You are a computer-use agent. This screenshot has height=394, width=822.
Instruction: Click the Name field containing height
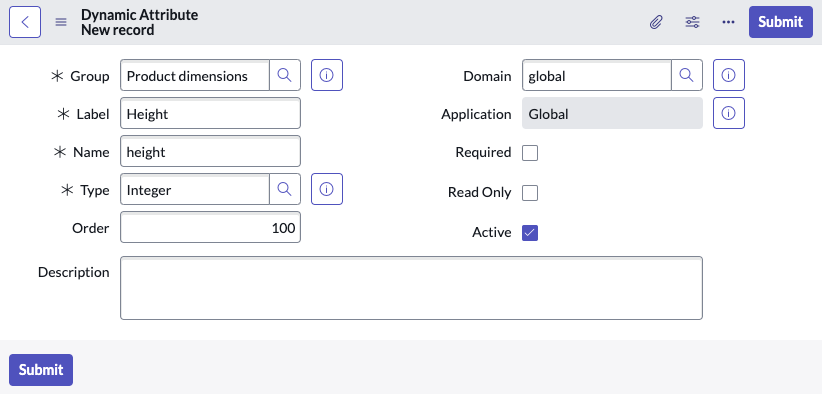pos(210,151)
